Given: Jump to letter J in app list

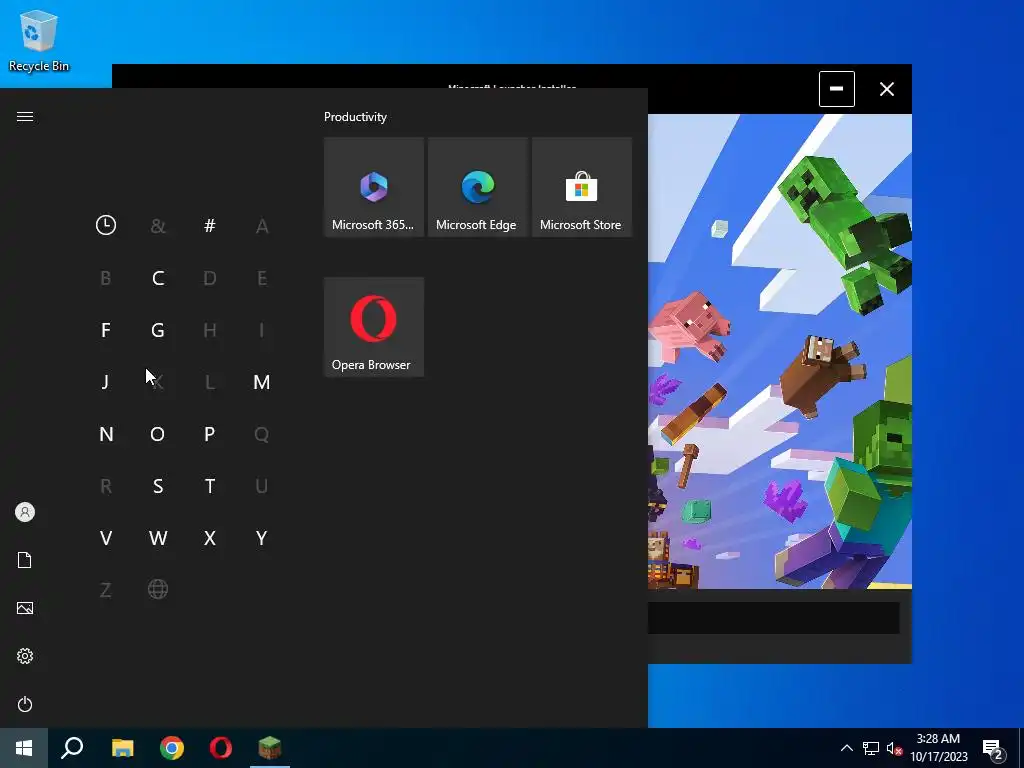Looking at the screenshot, I should click(x=106, y=382).
